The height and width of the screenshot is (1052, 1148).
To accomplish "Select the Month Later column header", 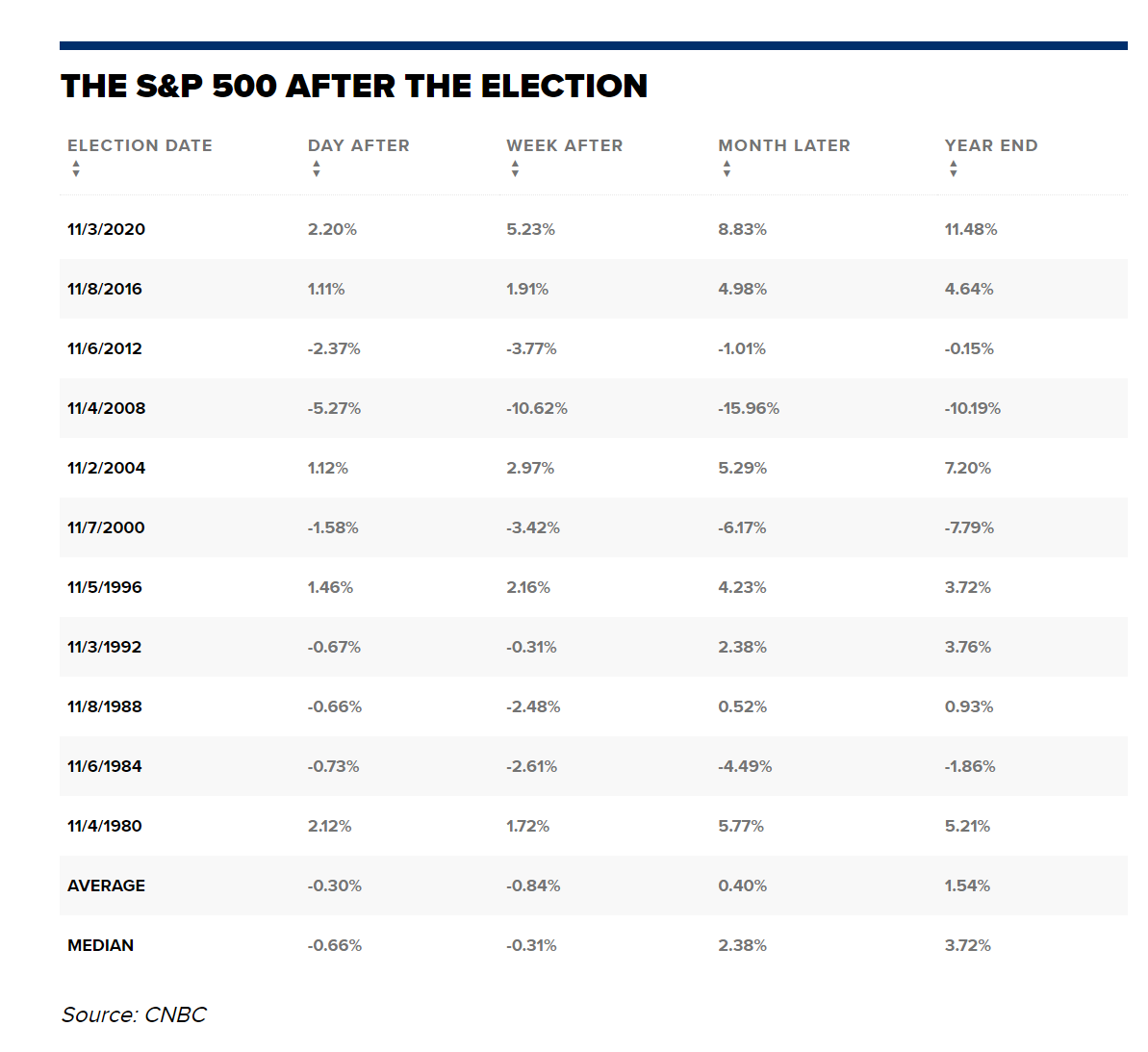I will coord(783,145).
